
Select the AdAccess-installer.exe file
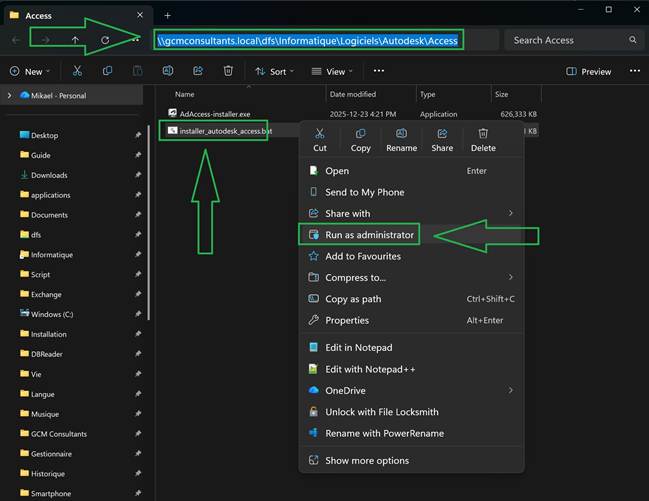point(215,114)
